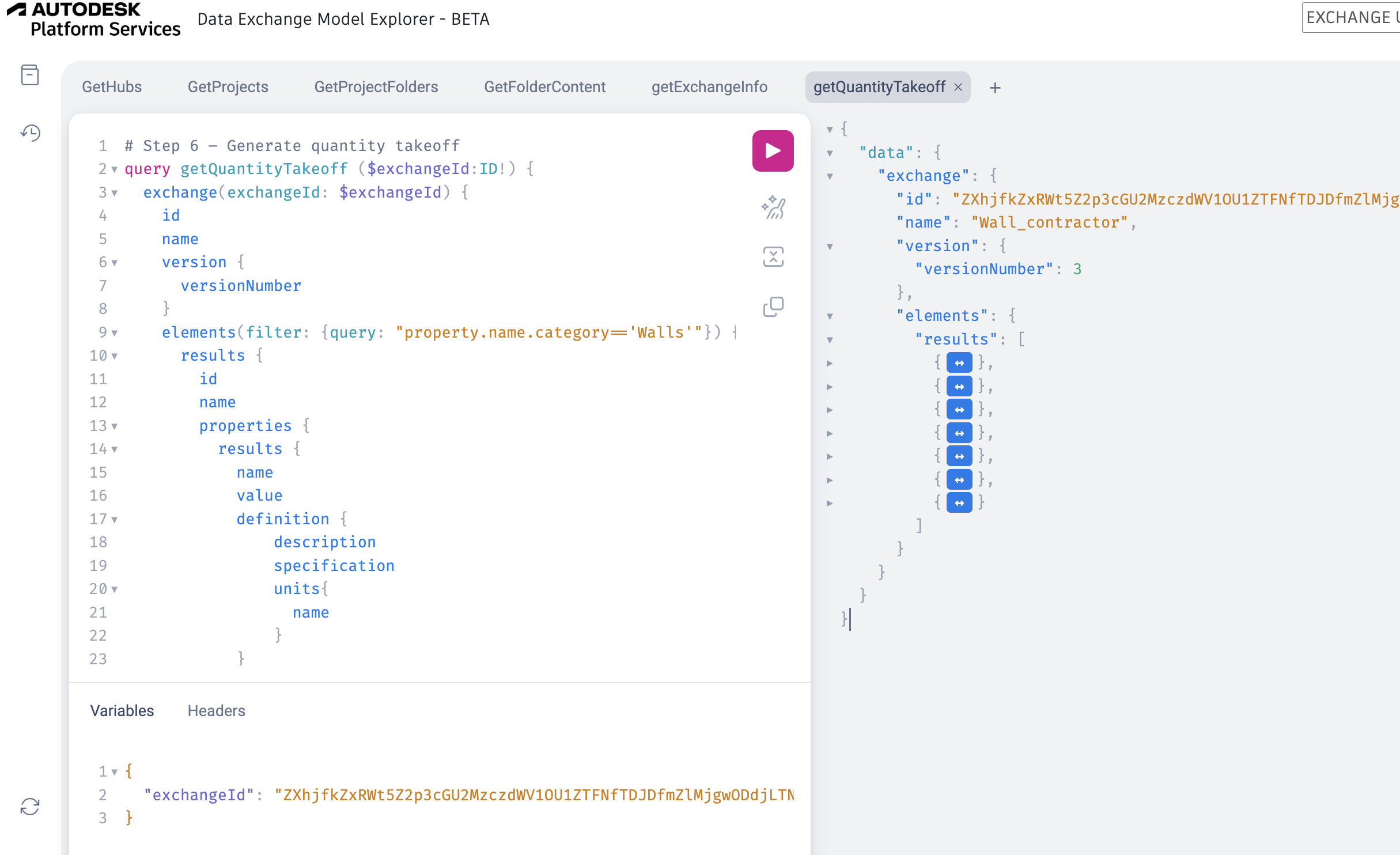Collapse the definition fold arrow on line 17
The image size is (1400, 855).
click(x=115, y=520)
